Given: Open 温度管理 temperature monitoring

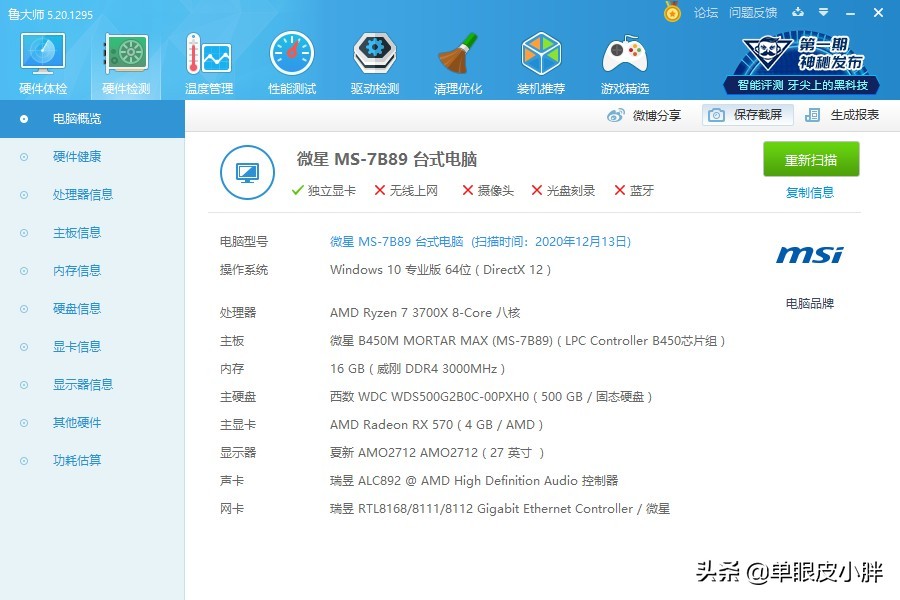Looking at the screenshot, I should 207,60.
